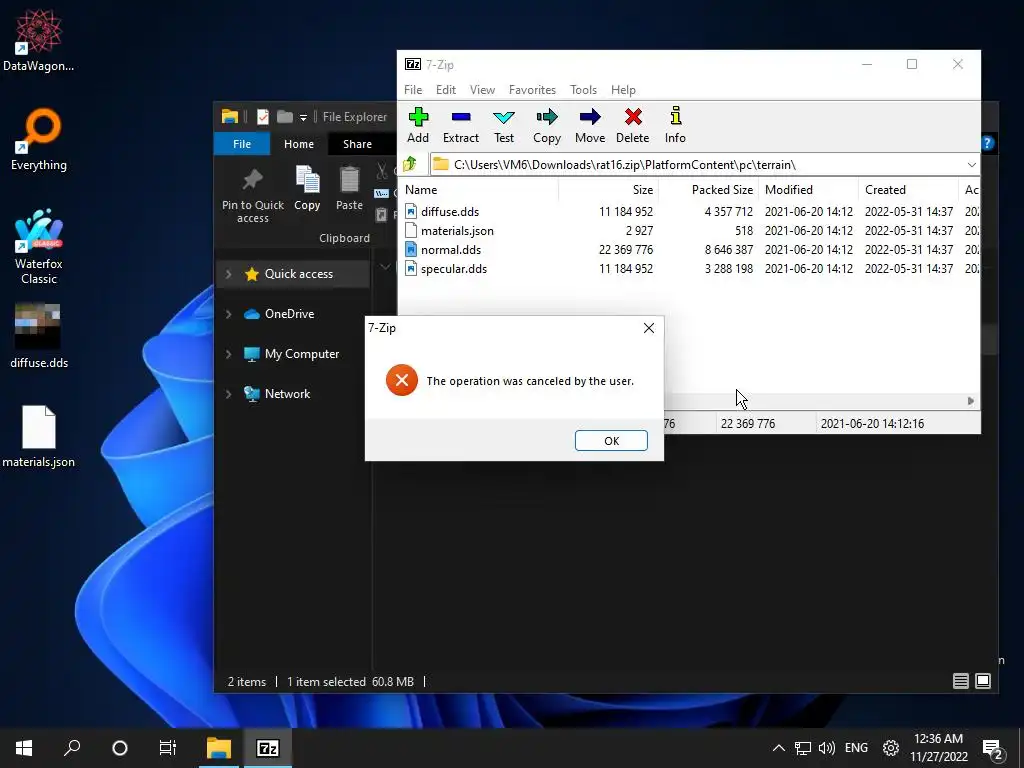
Task: Sort the list by the Name column
Action: pos(479,189)
